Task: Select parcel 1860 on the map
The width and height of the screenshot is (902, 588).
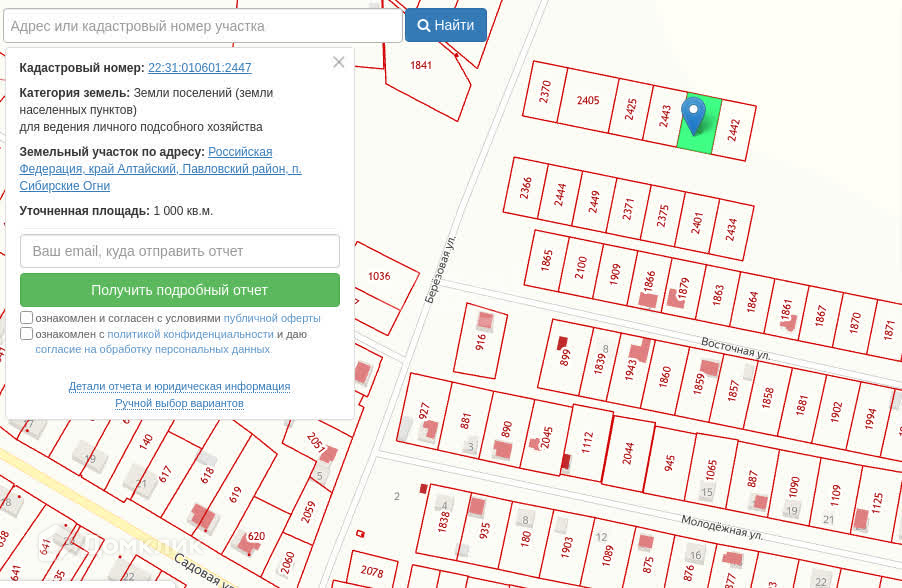Action: [665, 377]
